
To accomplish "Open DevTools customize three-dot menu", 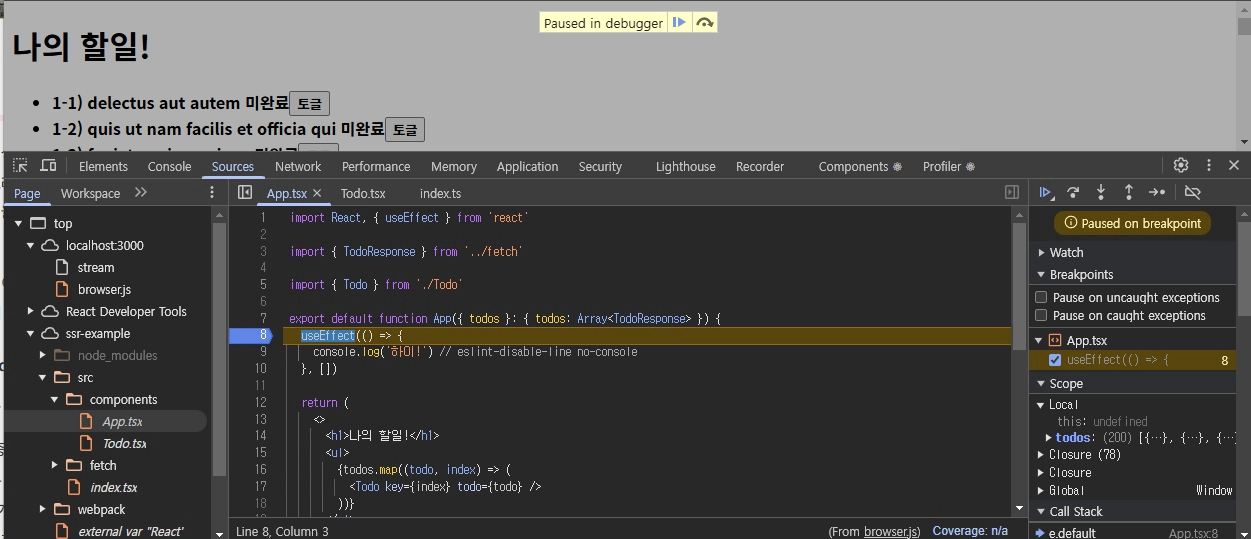I will coord(1208,165).
